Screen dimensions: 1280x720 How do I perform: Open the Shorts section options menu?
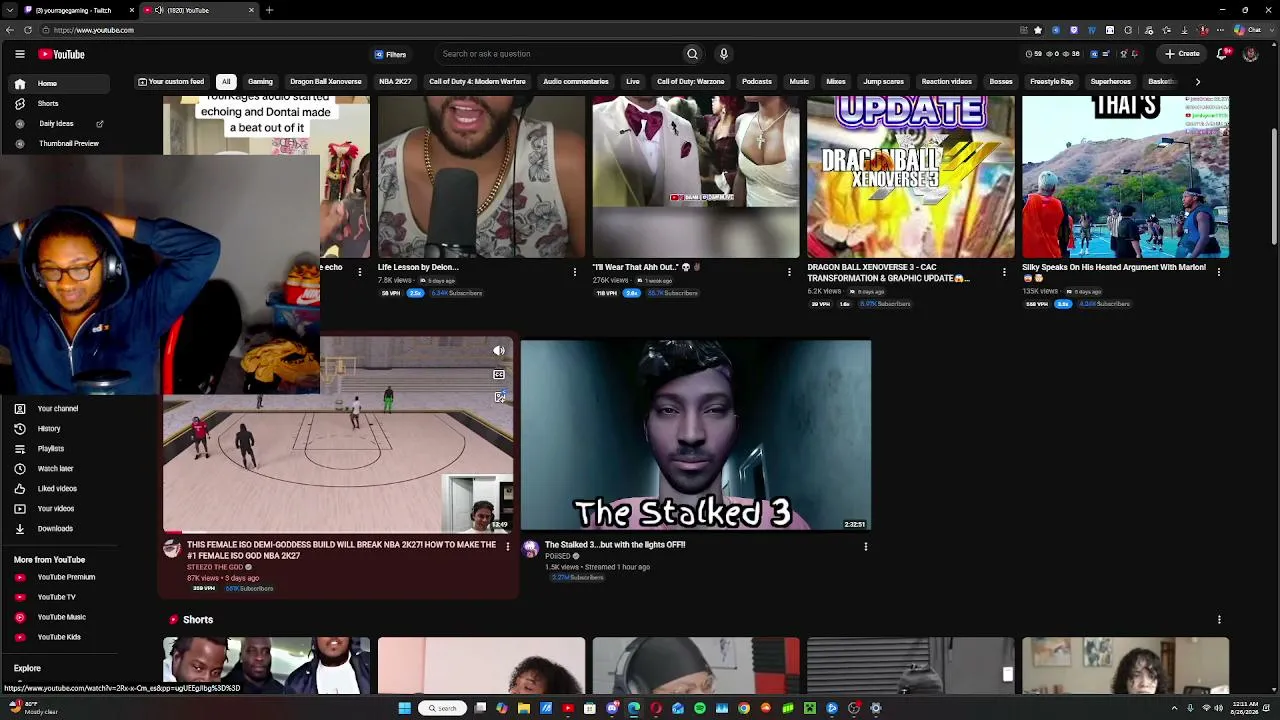coord(1219,620)
